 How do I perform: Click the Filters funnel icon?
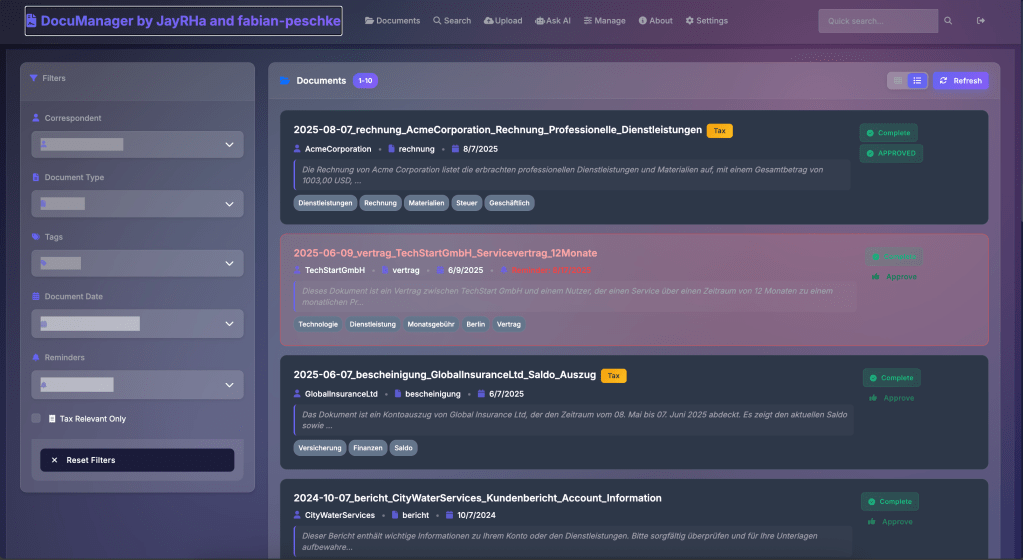pyautogui.click(x=34, y=78)
